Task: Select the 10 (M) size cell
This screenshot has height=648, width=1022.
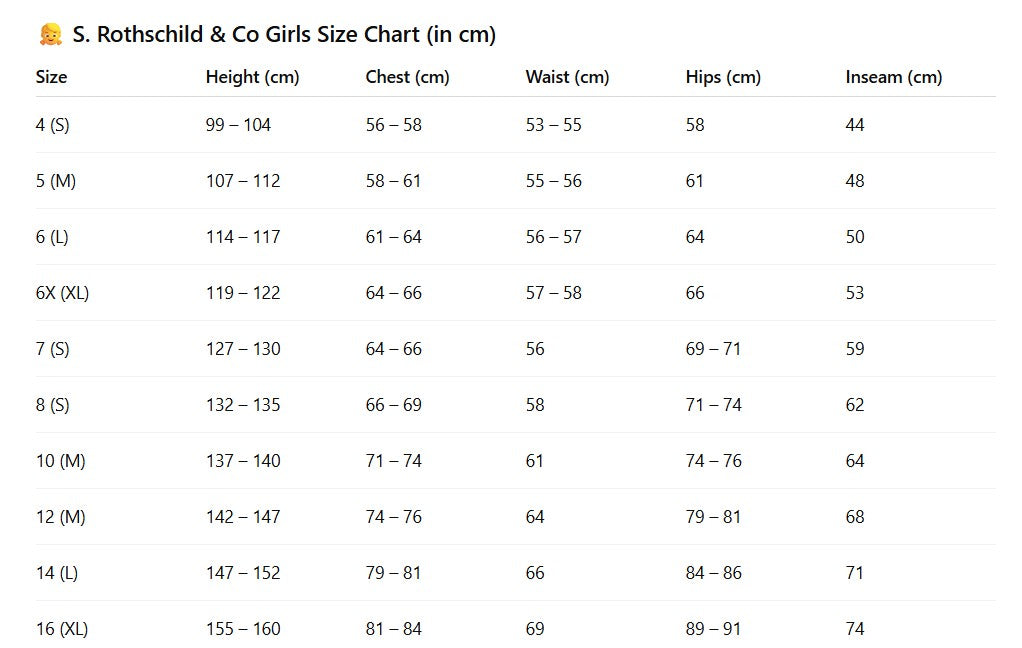Action: pos(60,461)
